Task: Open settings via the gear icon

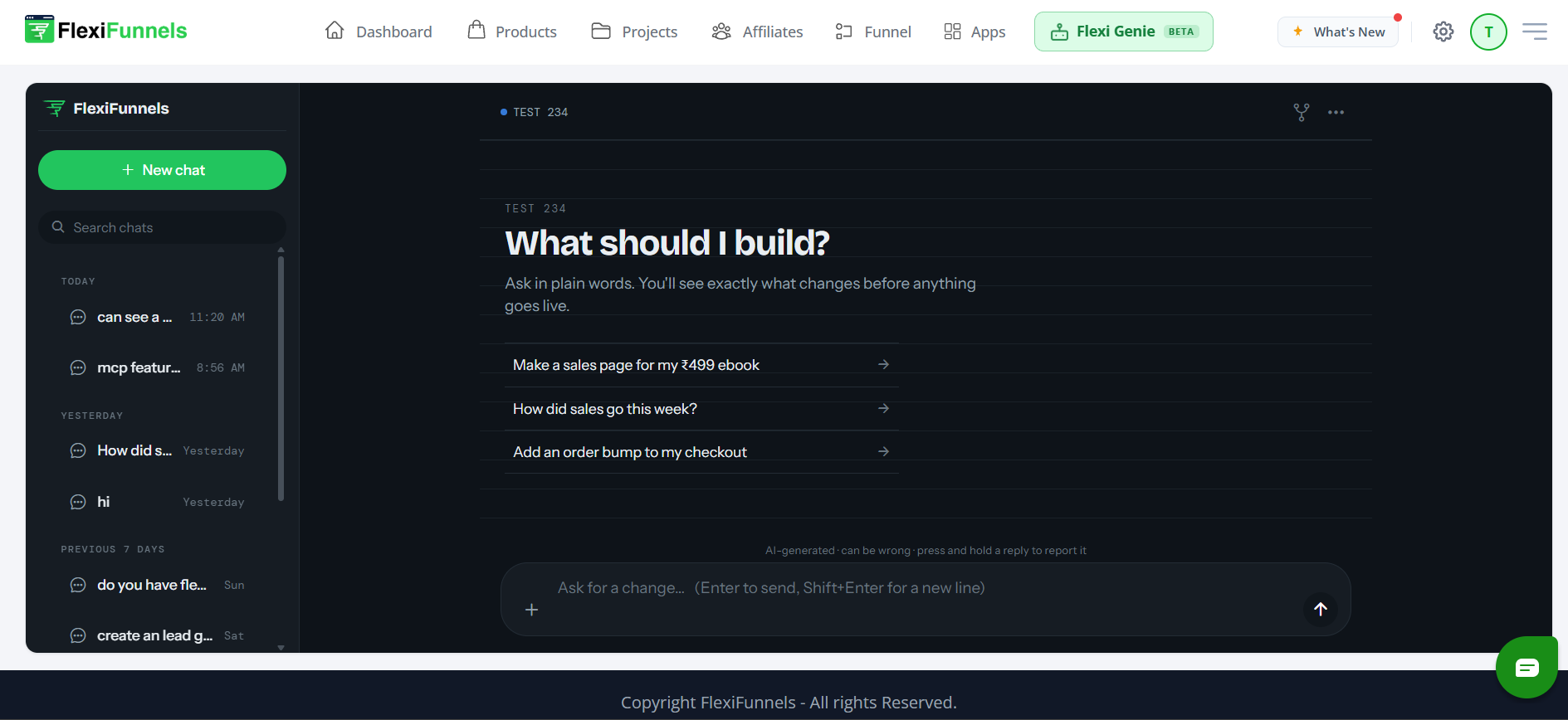Action: tap(1443, 32)
